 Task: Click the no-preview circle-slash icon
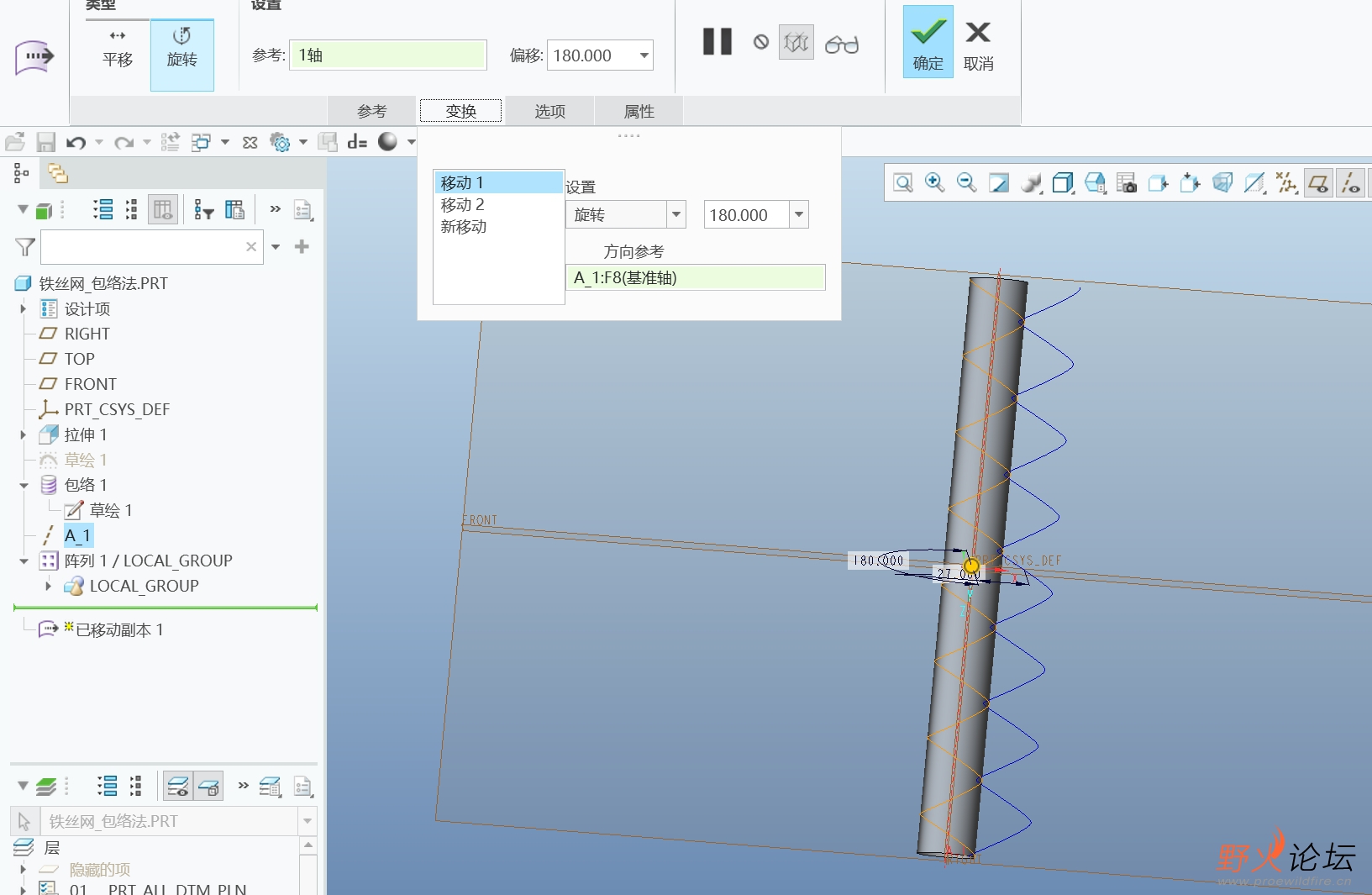pos(761,42)
